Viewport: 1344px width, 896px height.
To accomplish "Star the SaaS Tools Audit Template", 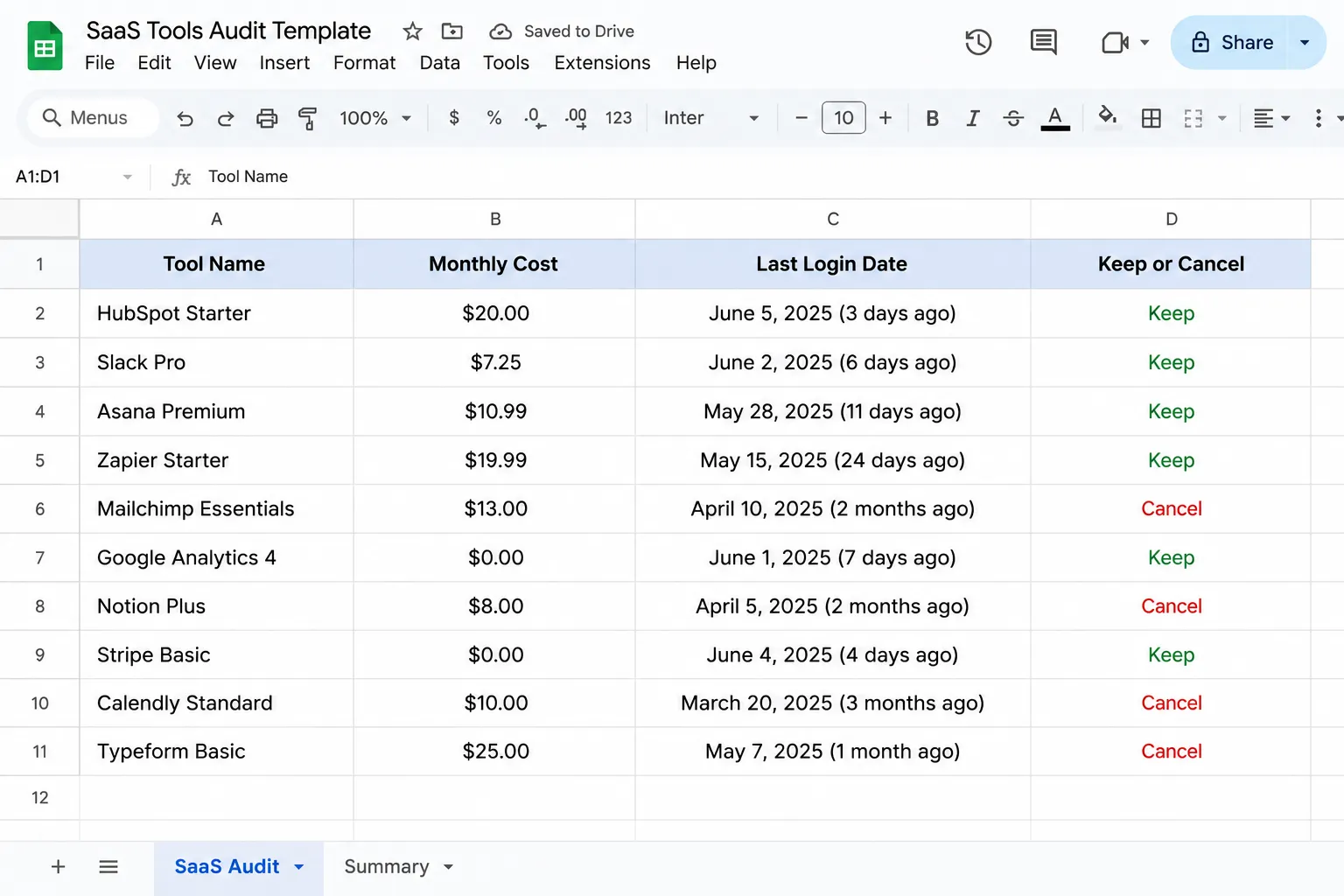I will (x=412, y=31).
